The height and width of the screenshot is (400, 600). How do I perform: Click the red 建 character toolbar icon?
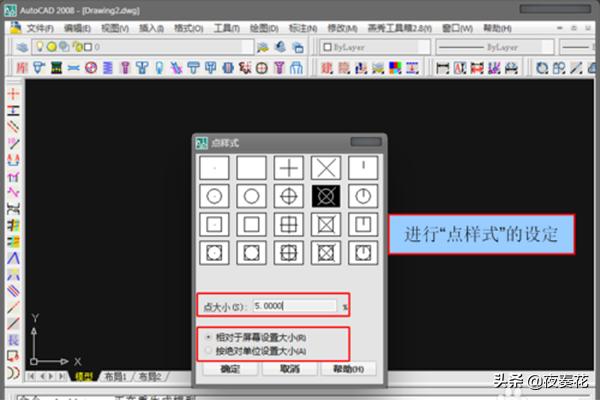pyautogui.click(x=326, y=68)
